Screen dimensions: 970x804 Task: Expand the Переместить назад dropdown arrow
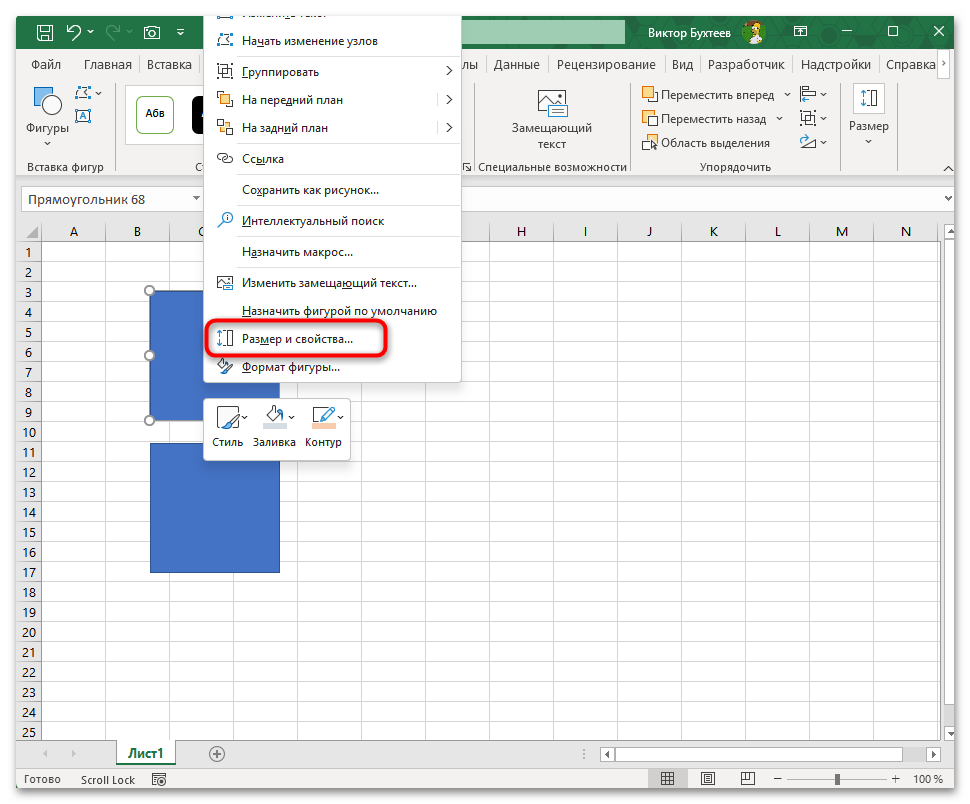(x=779, y=119)
